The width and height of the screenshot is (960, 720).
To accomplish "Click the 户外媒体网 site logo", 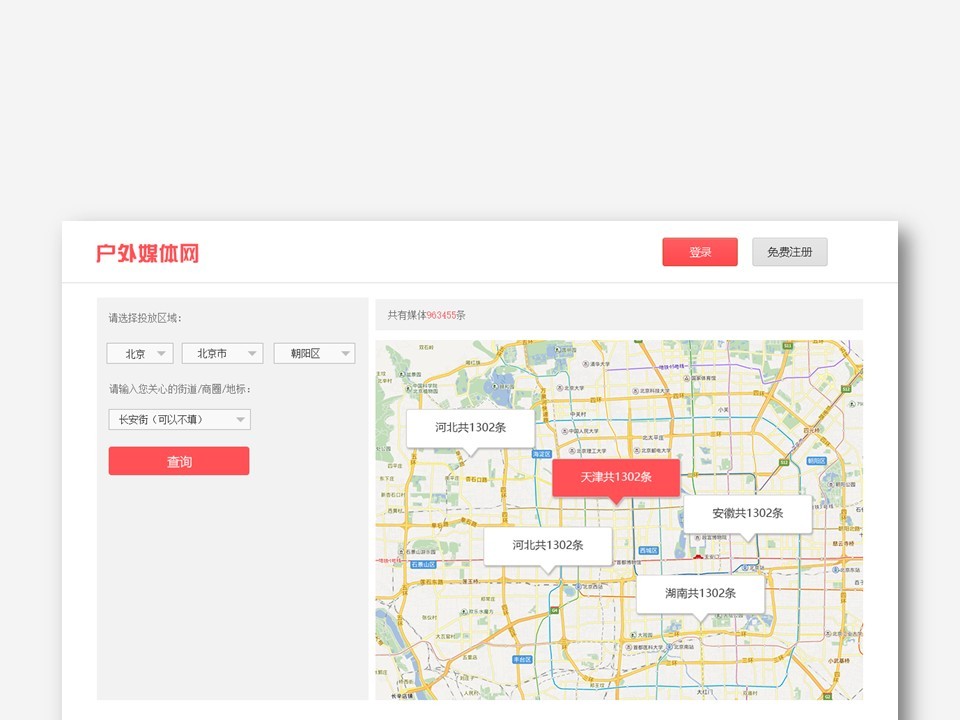I will click(147, 253).
